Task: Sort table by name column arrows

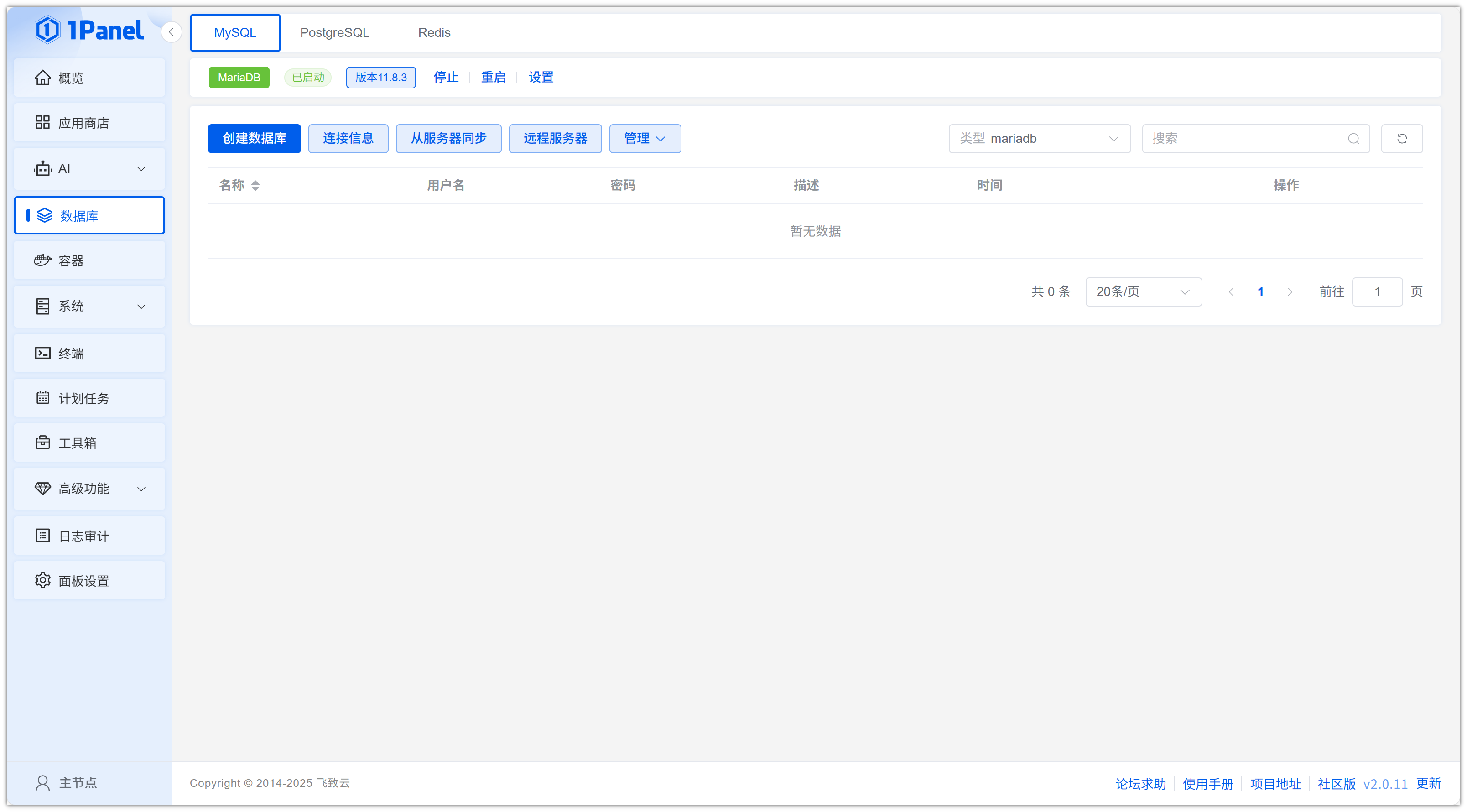Action: pos(255,185)
